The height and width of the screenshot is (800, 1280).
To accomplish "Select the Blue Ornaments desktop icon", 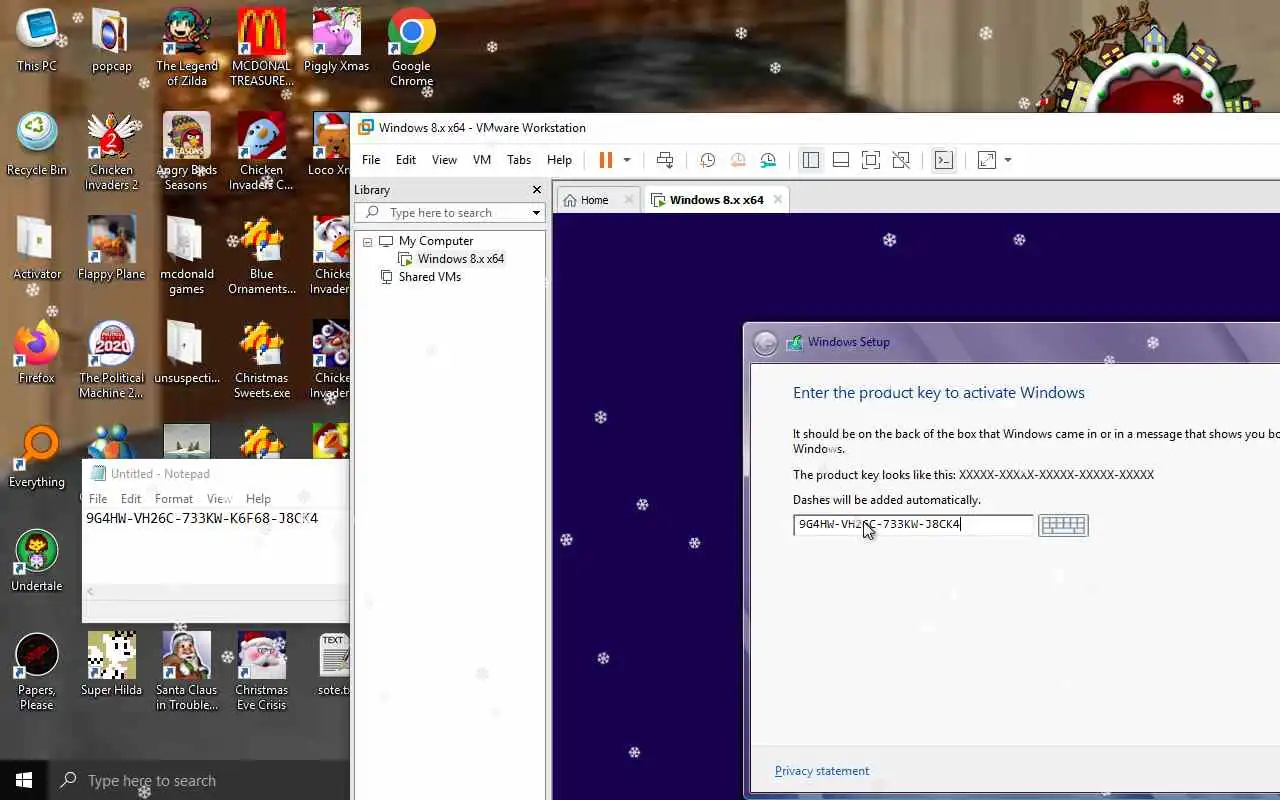I will (261, 256).
